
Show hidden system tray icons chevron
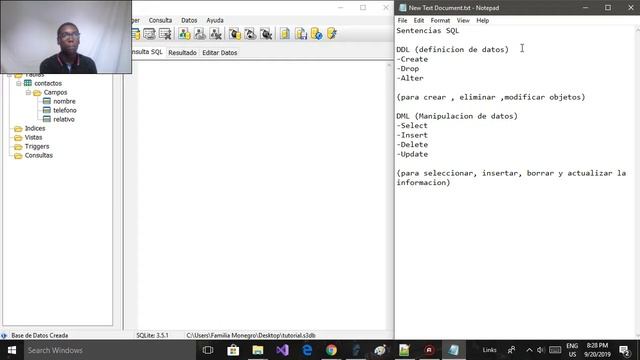[x=529, y=350]
